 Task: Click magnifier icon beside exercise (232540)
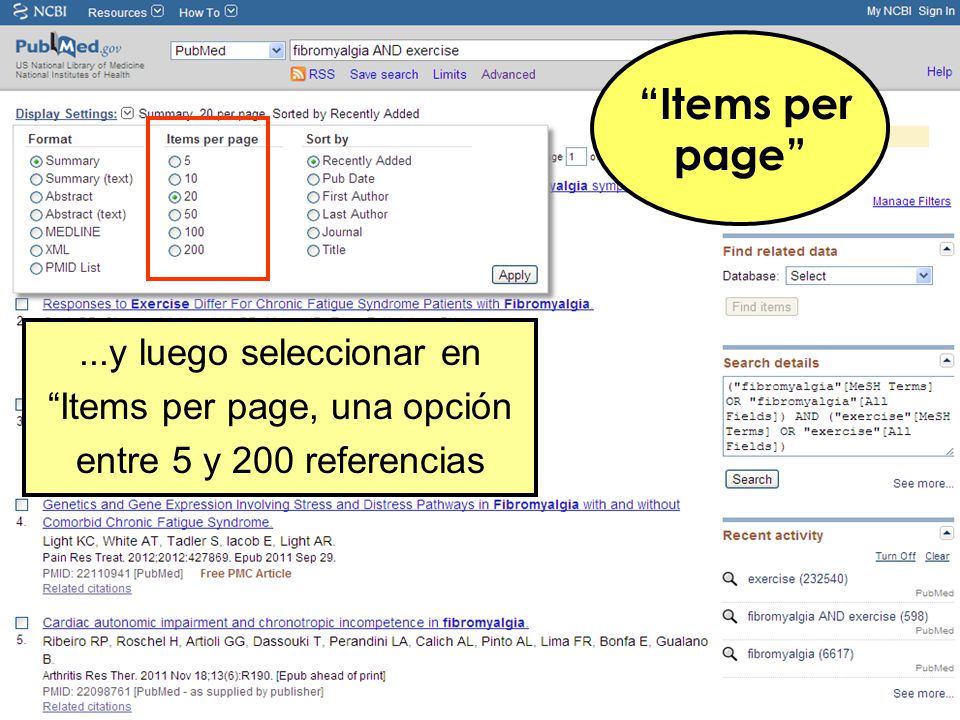729,579
